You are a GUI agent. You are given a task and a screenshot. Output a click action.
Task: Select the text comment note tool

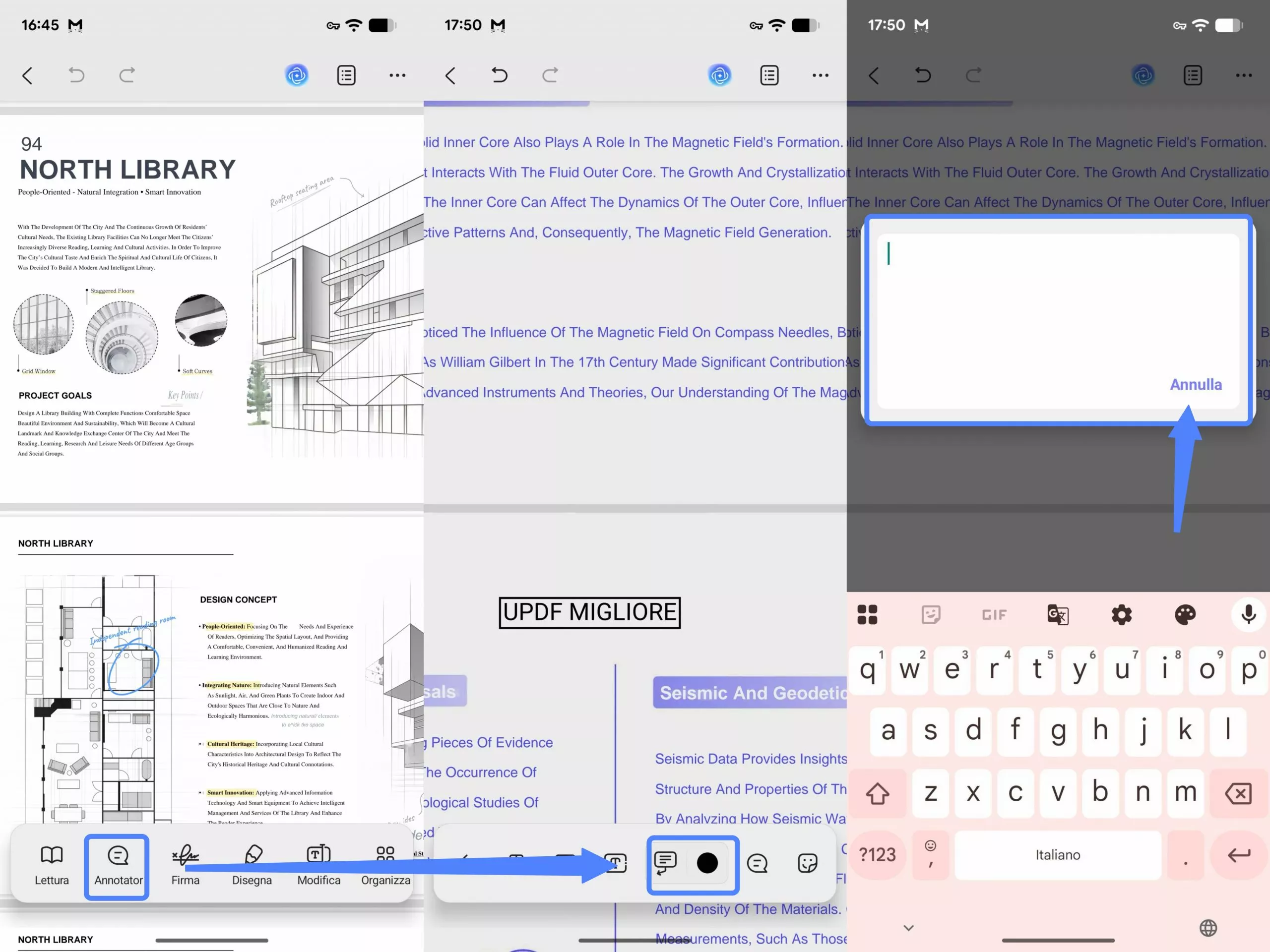pyautogui.click(x=665, y=862)
